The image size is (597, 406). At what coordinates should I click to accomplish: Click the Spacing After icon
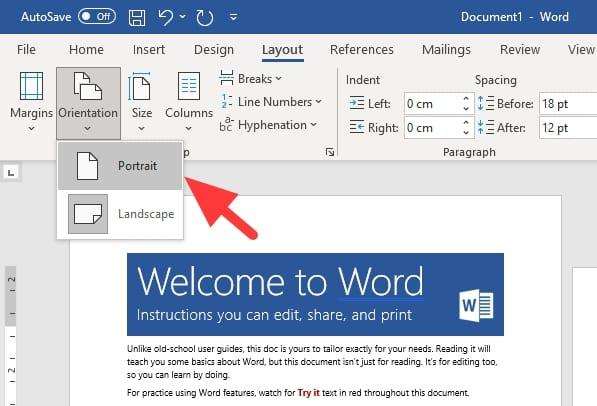(485, 127)
